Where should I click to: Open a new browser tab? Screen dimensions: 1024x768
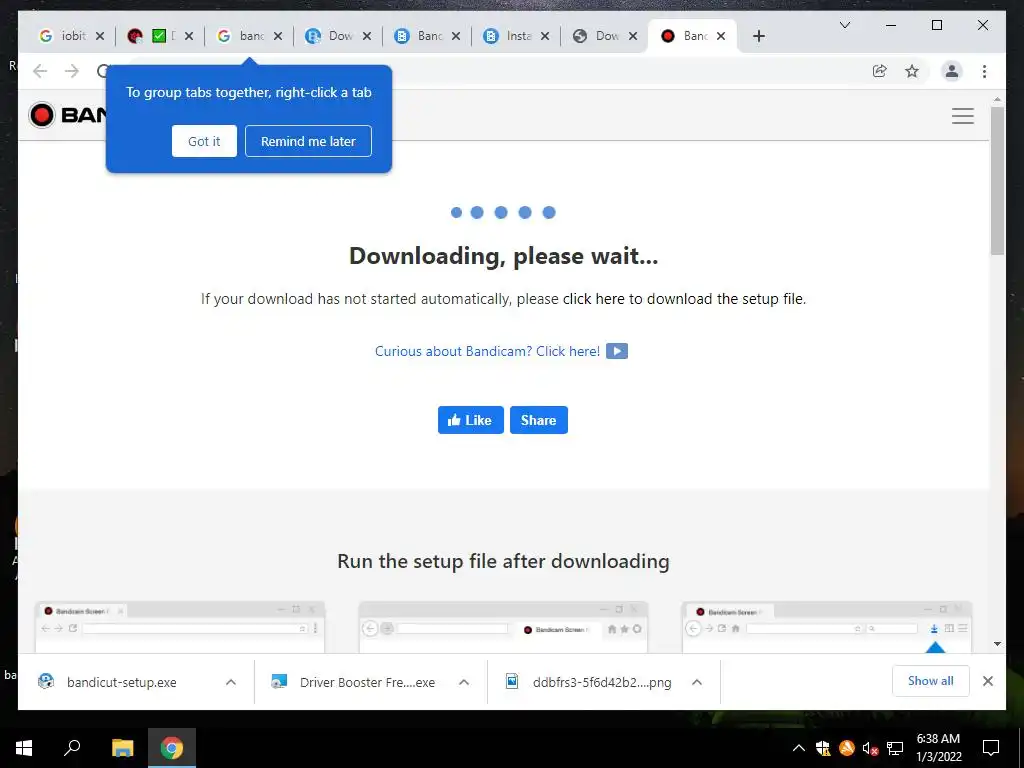(758, 36)
